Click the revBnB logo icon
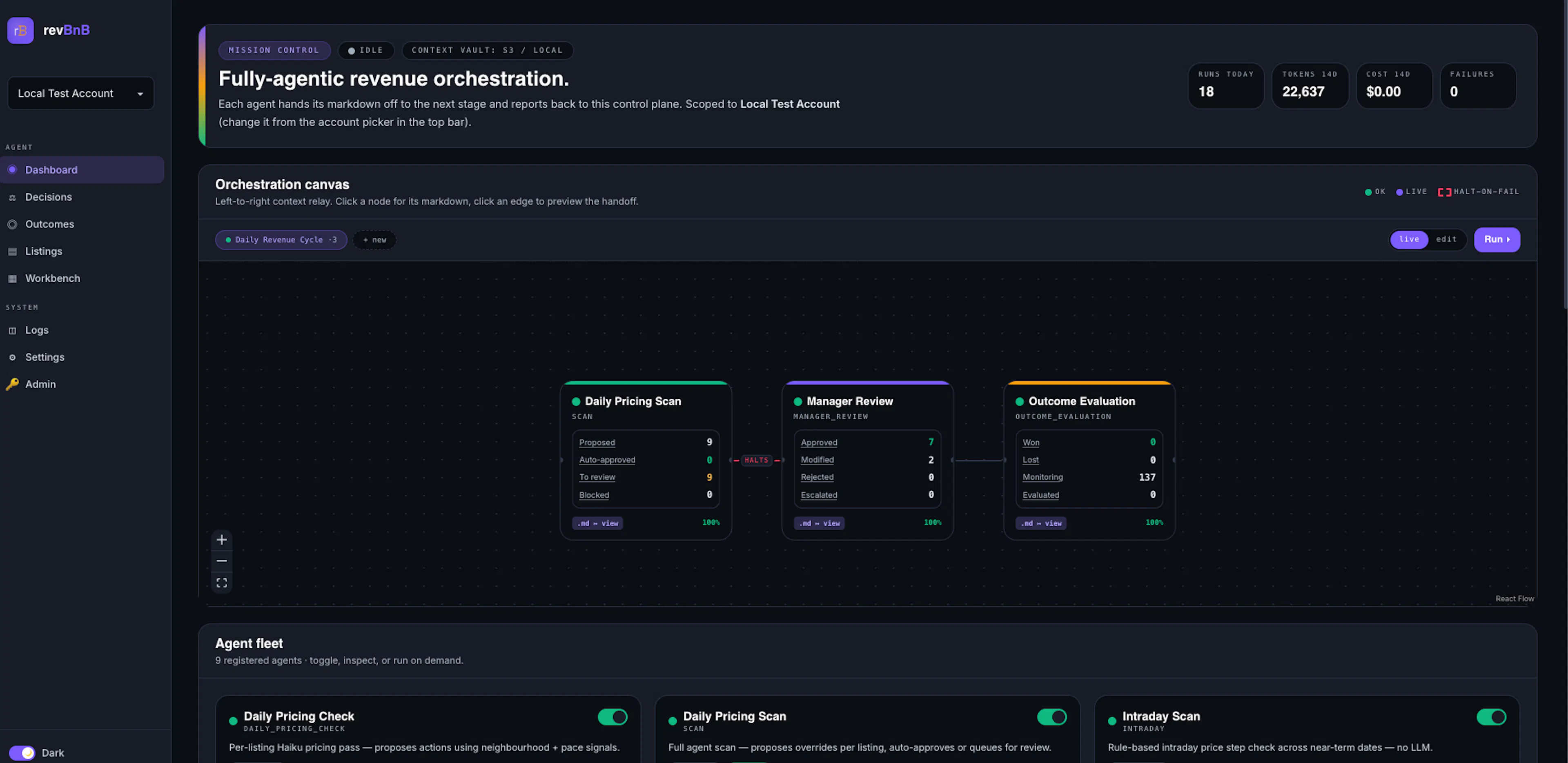The height and width of the screenshot is (763, 1568). coord(20,30)
